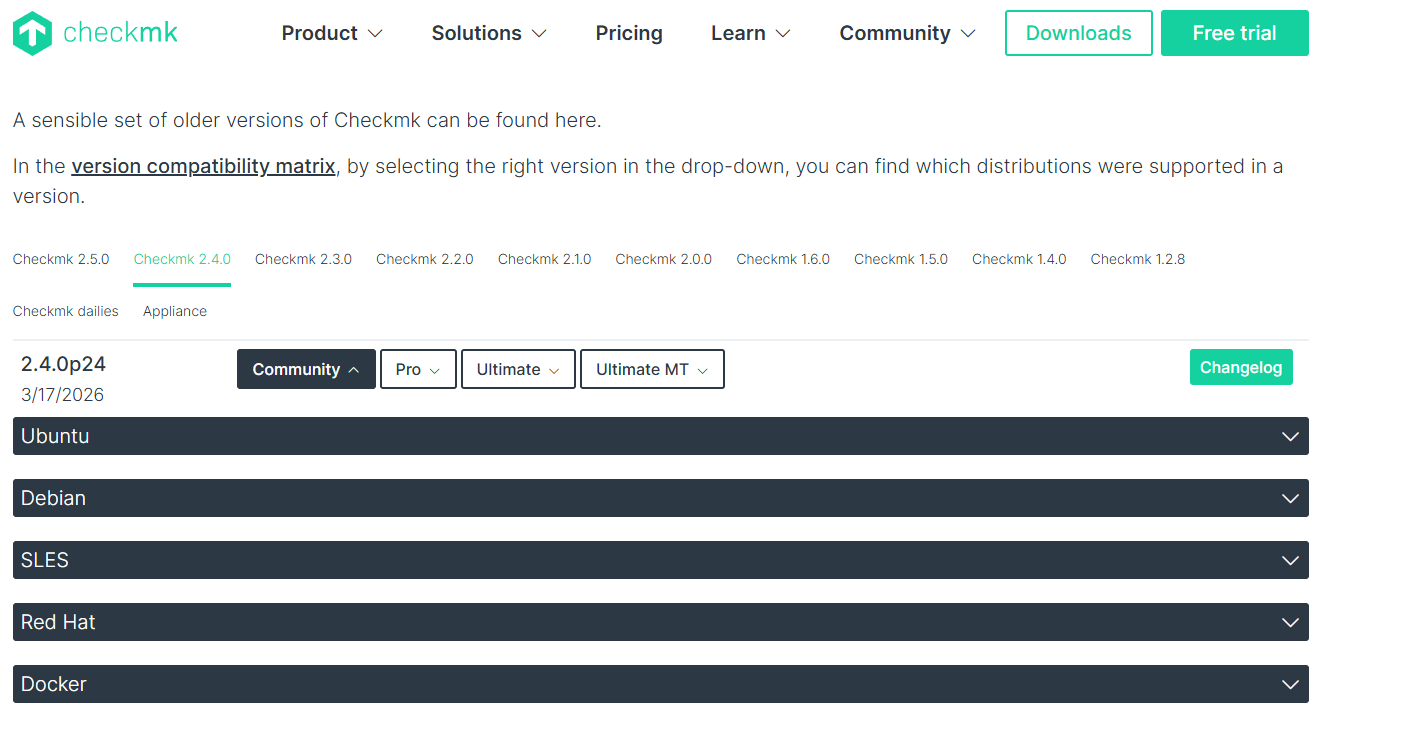This screenshot has height=735, width=1409.
Task: Expand the Red Hat downloads section
Action: pos(661,622)
